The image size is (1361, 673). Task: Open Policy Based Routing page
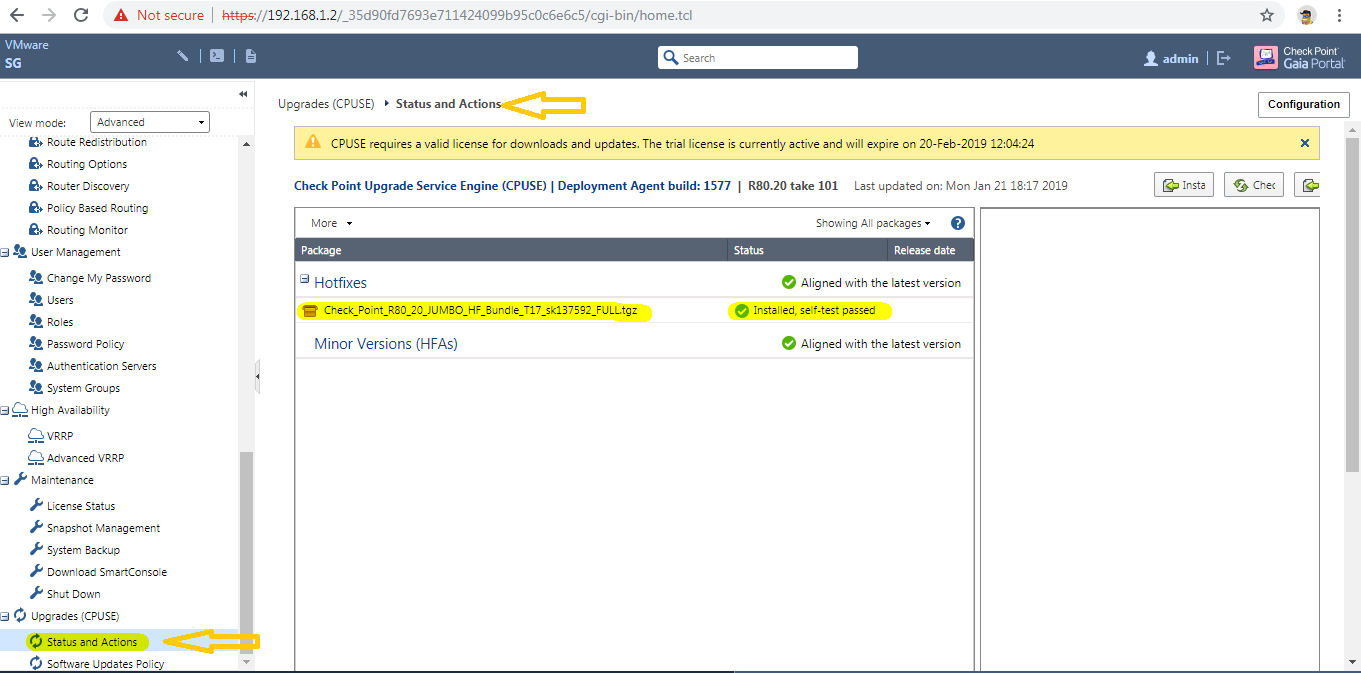click(97, 208)
